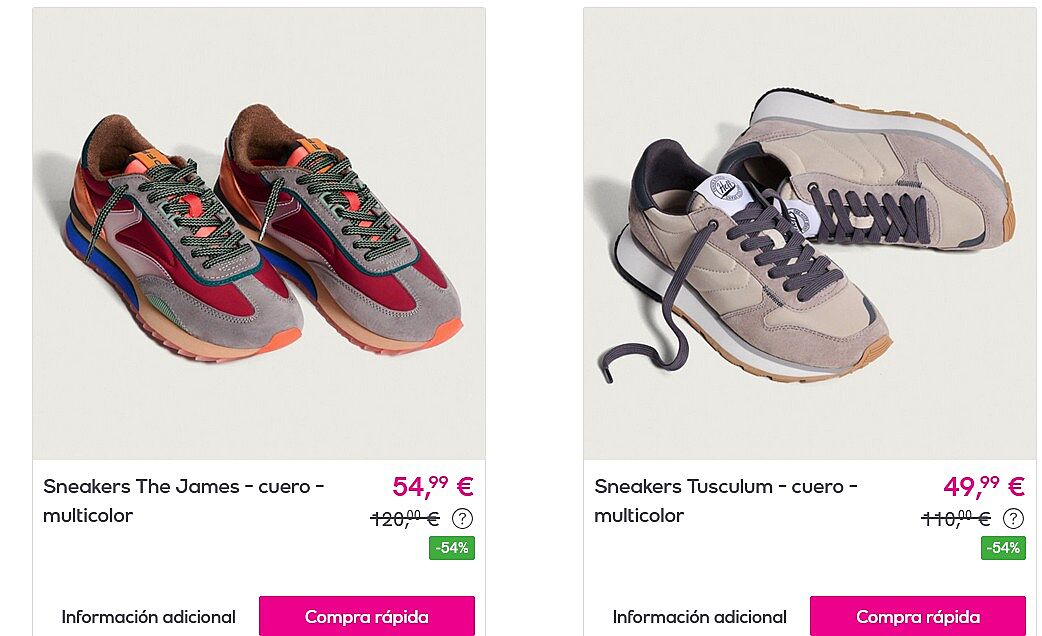Select the beige Tusculum sneakers product photo

click(810, 233)
